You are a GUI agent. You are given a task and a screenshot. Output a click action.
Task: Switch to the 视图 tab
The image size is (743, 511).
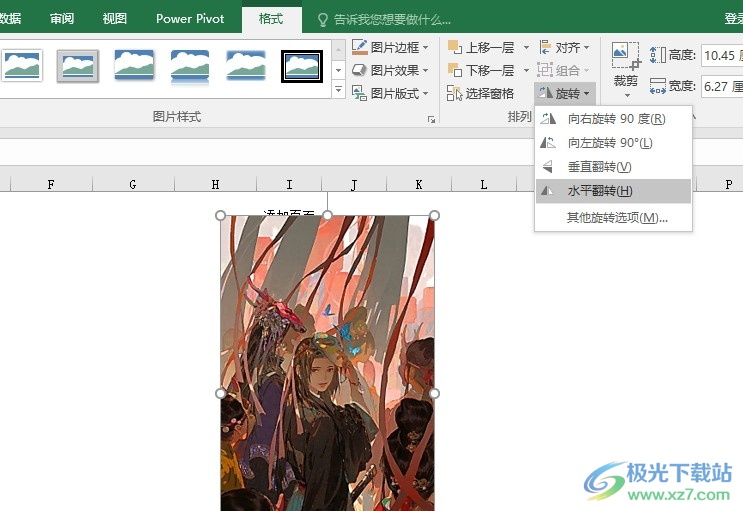coord(115,18)
